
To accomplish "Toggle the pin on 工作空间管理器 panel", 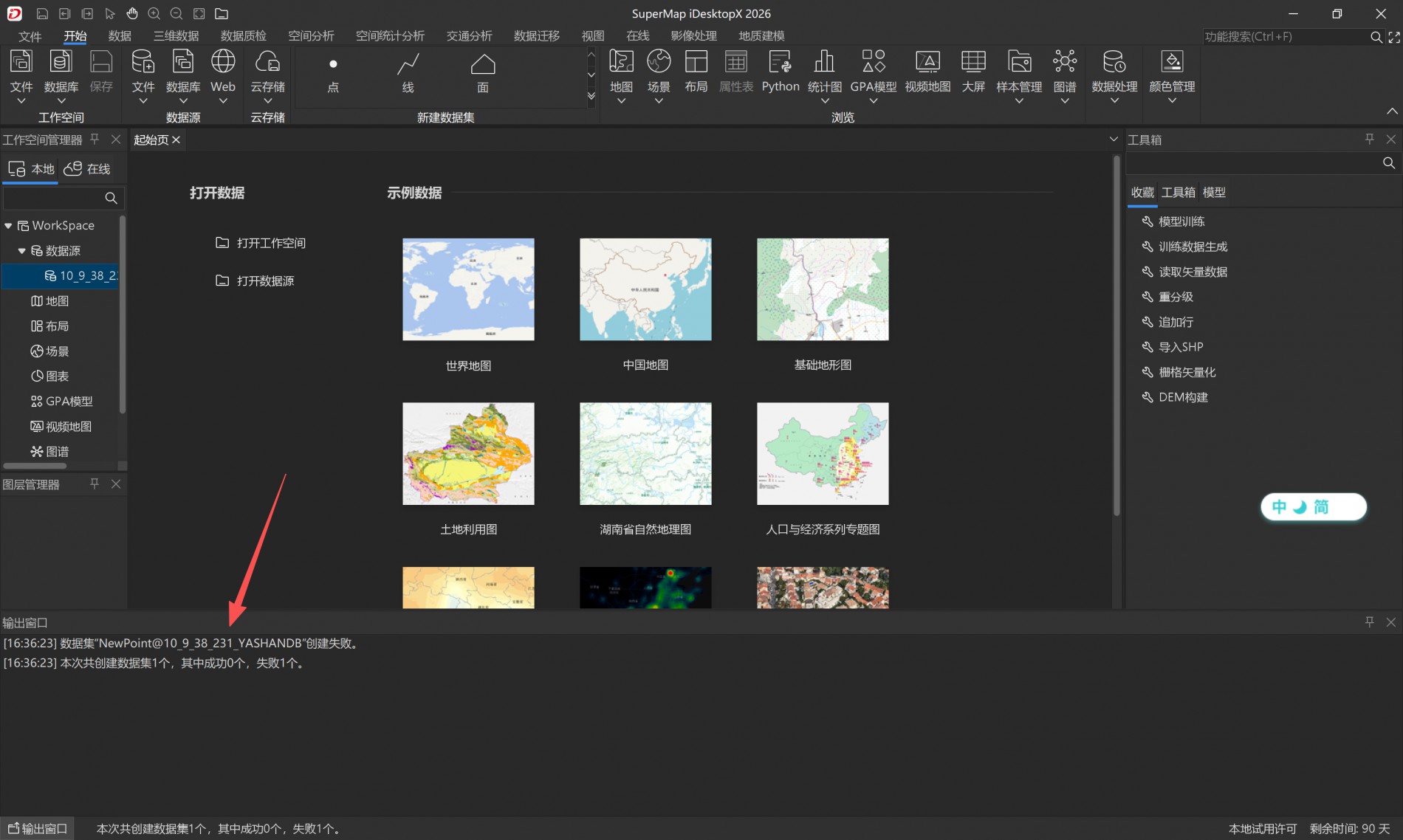I will (x=95, y=139).
